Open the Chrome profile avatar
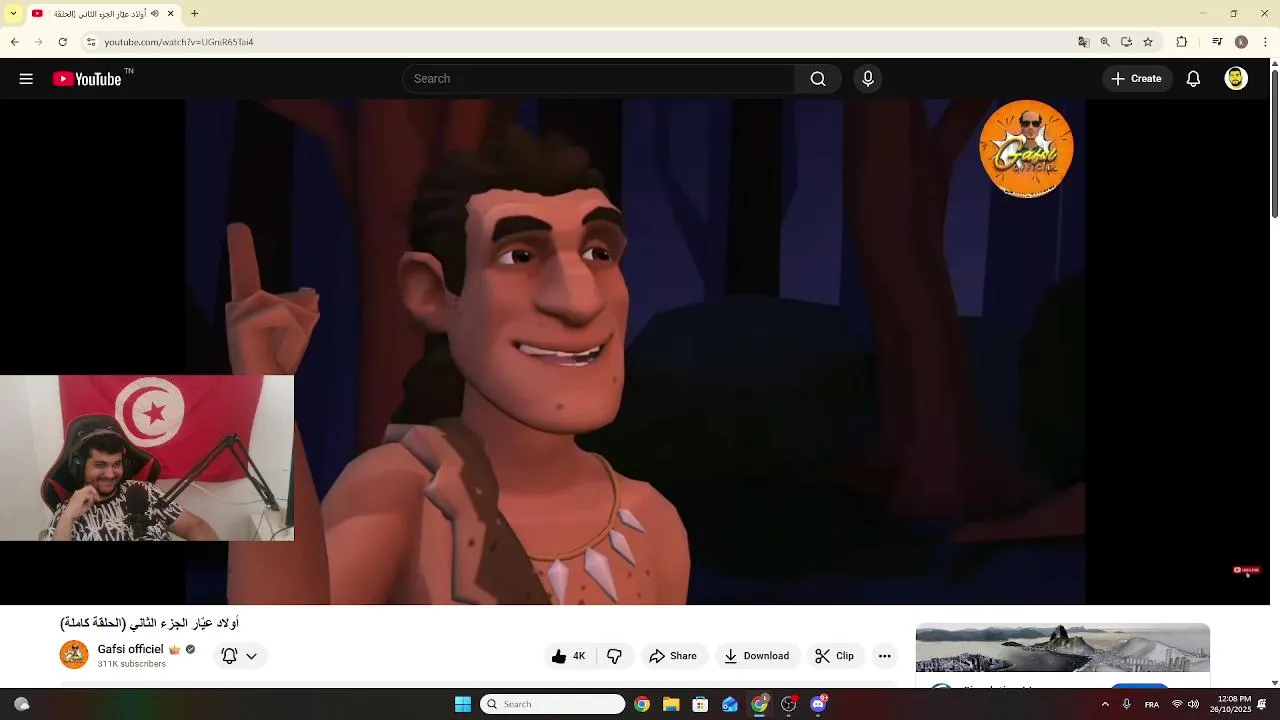Viewport: 1280px width, 720px height. click(1241, 42)
